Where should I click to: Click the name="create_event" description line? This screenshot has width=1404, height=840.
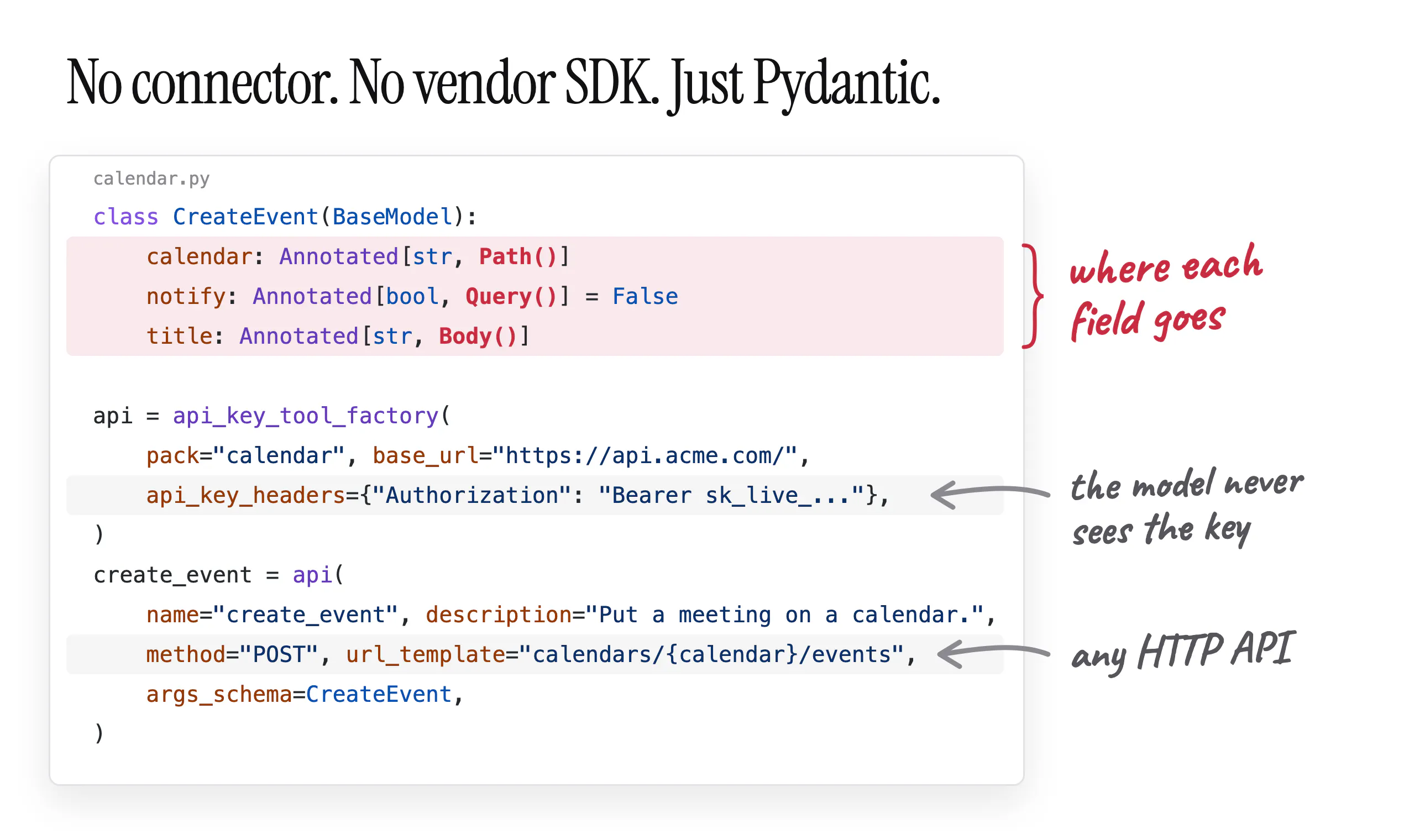570,615
